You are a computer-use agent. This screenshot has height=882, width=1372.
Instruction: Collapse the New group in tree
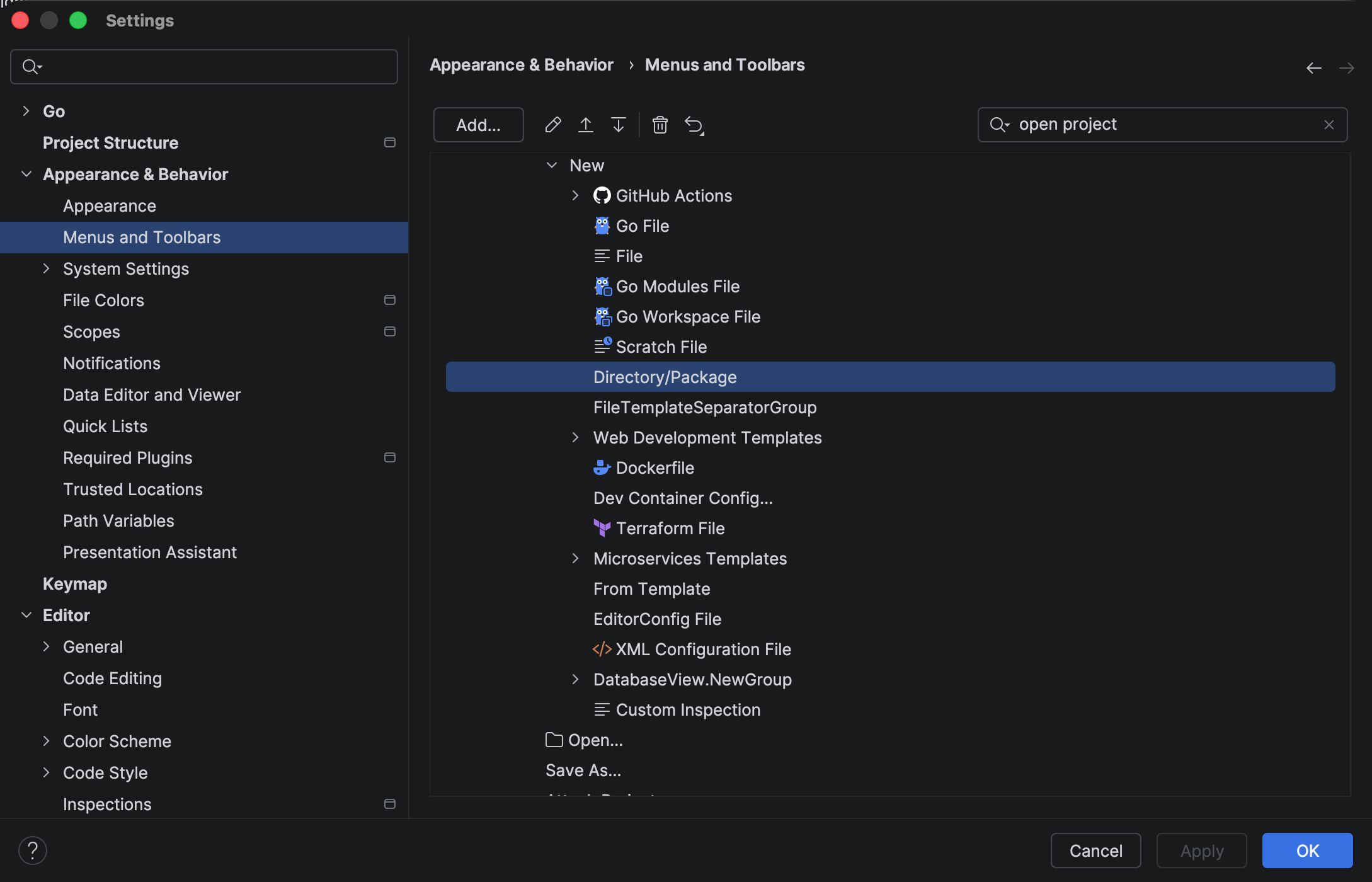[551, 165]
